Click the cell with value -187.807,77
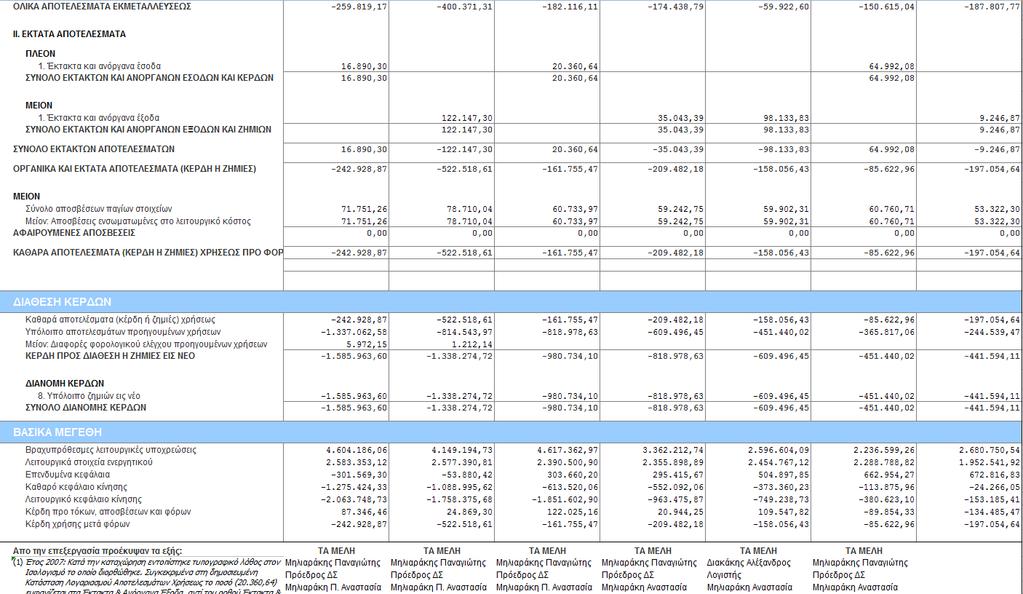The image size is (1023, 594). (x=992, y=7)
